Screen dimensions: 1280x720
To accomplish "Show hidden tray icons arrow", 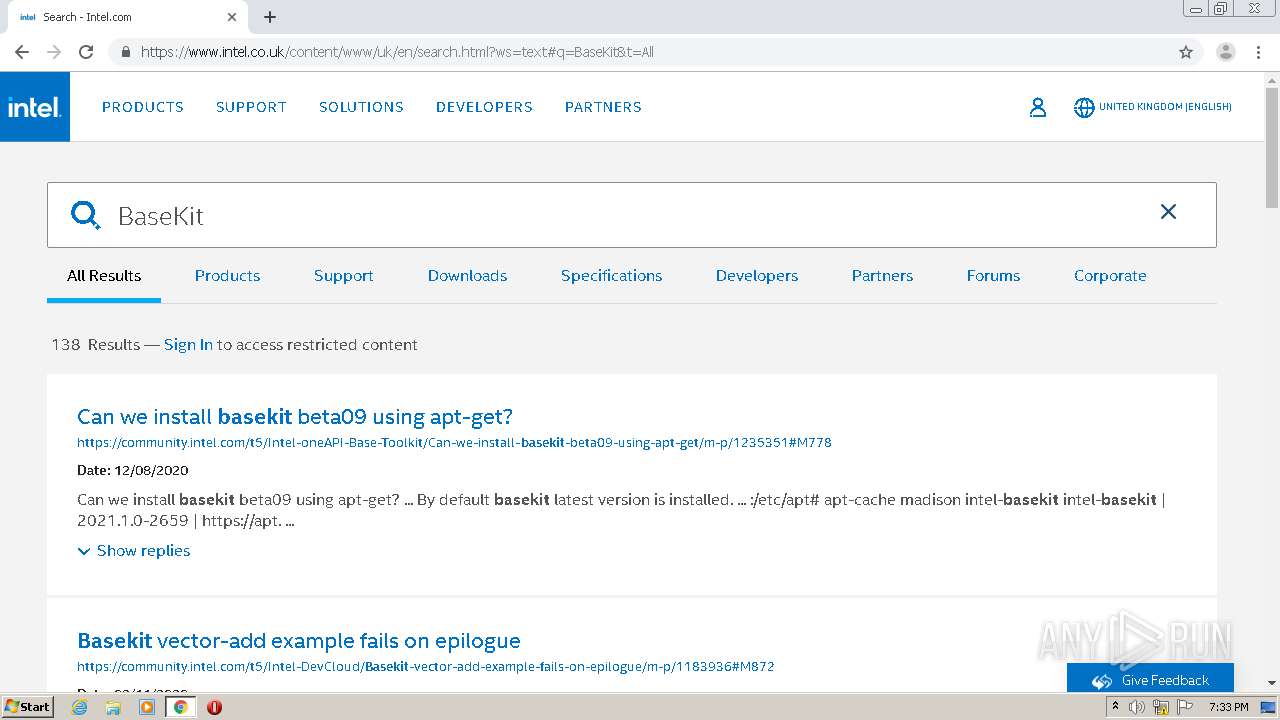I will 1115,707.
